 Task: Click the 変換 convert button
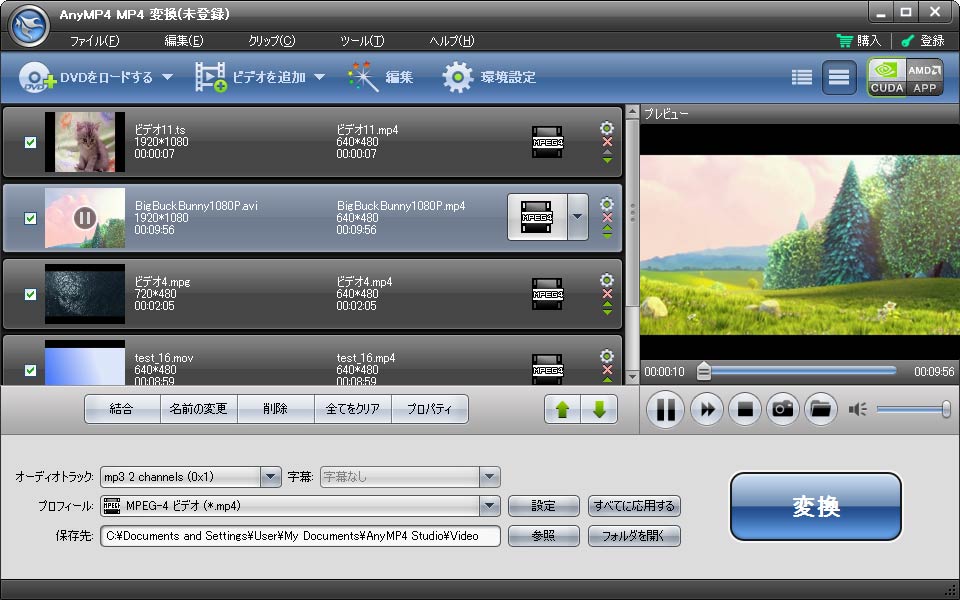[x=816, y=507]
